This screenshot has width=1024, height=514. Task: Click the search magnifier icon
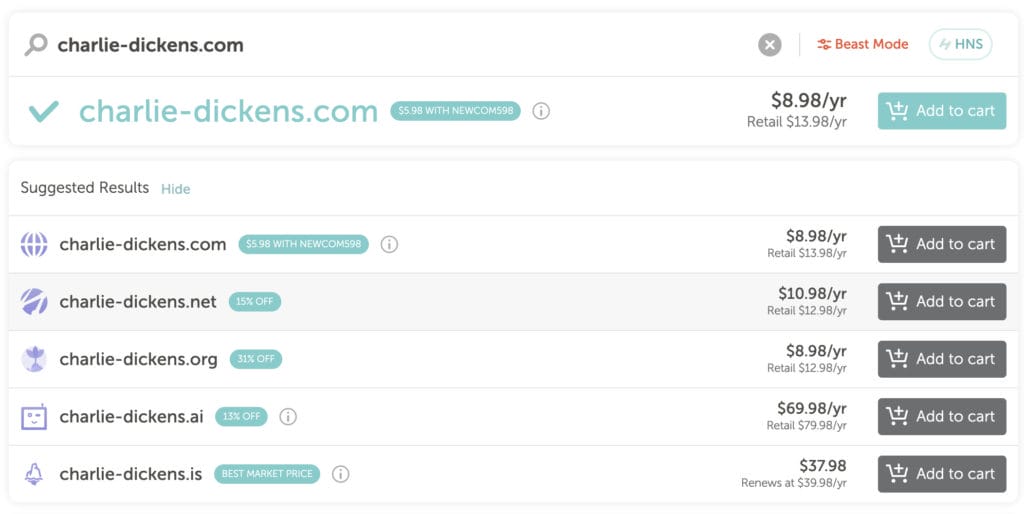[x=36, y=45]
